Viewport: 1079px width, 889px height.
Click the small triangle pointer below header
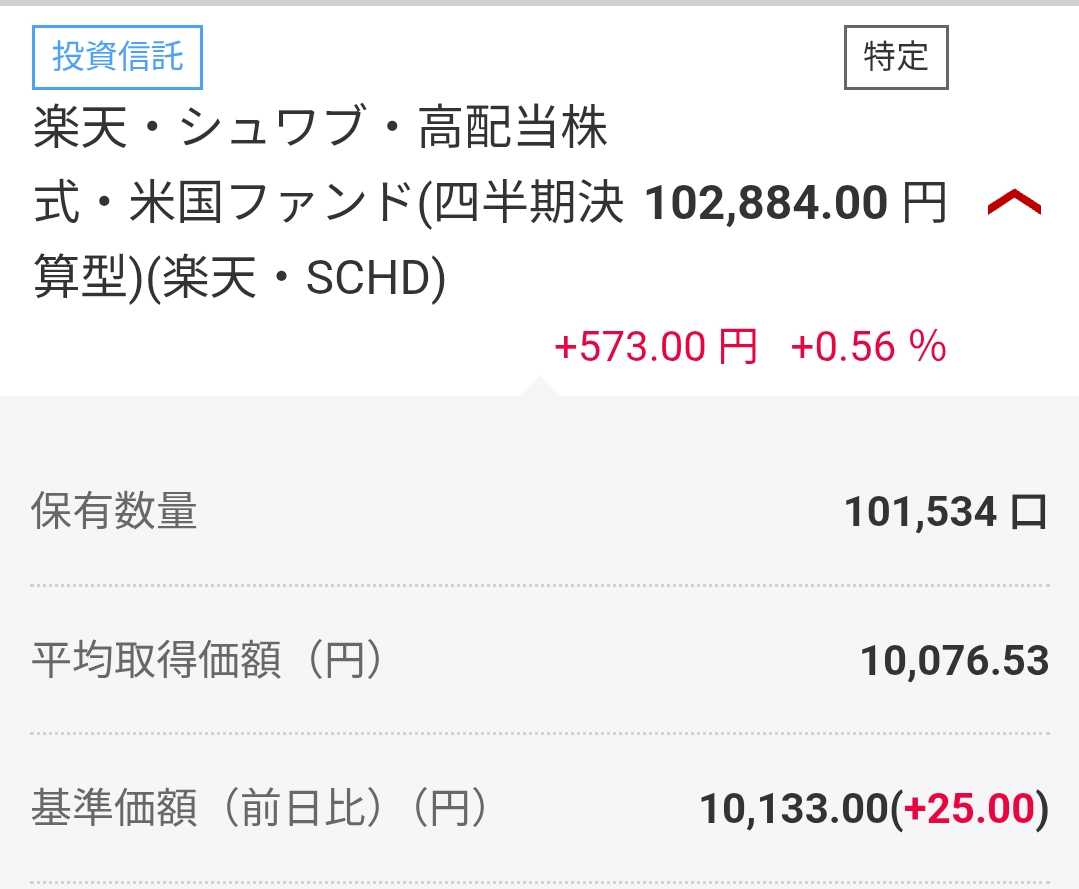pyautogui.click(x=538, y=385)
